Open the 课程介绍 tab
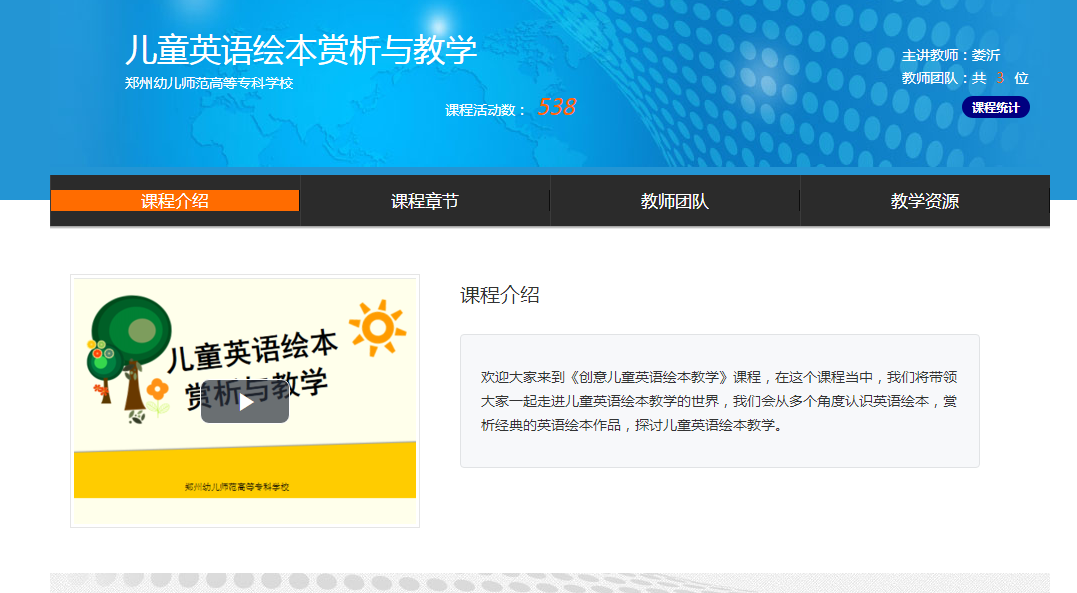Image resolution: width=1077 pixels, height=593 pixels. [174, 201]
